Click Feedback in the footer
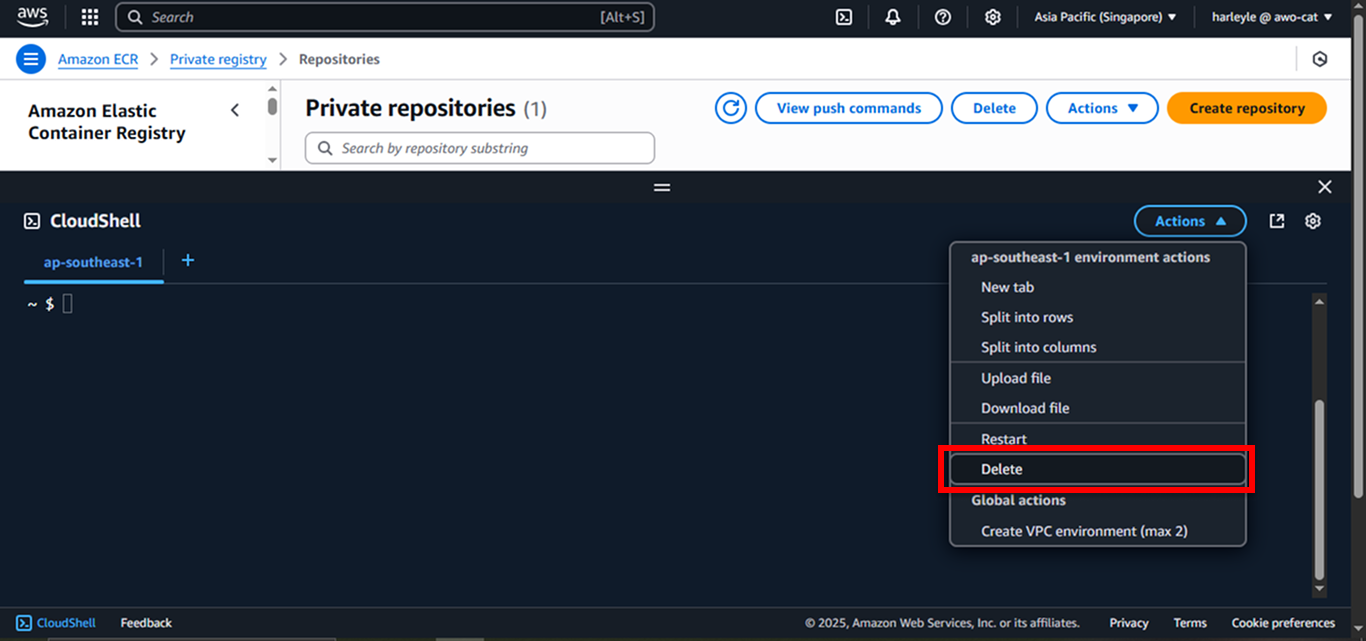The height and width of the screenshot is (641, 1366). [146, 623]
